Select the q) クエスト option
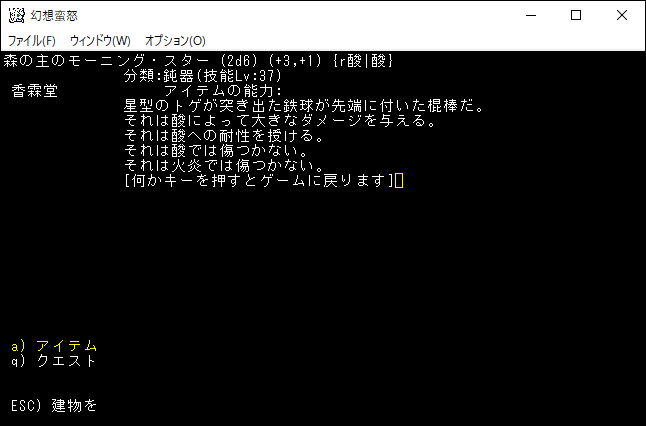646x426 pixels. [54, 361]
